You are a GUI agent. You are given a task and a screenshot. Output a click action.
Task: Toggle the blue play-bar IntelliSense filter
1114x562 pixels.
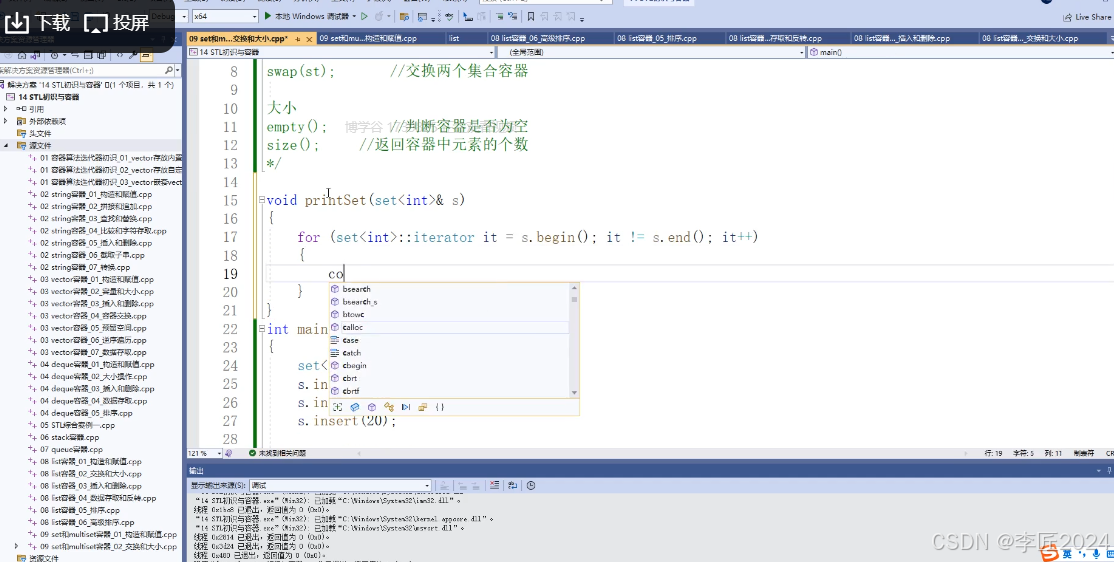(406, 407)
